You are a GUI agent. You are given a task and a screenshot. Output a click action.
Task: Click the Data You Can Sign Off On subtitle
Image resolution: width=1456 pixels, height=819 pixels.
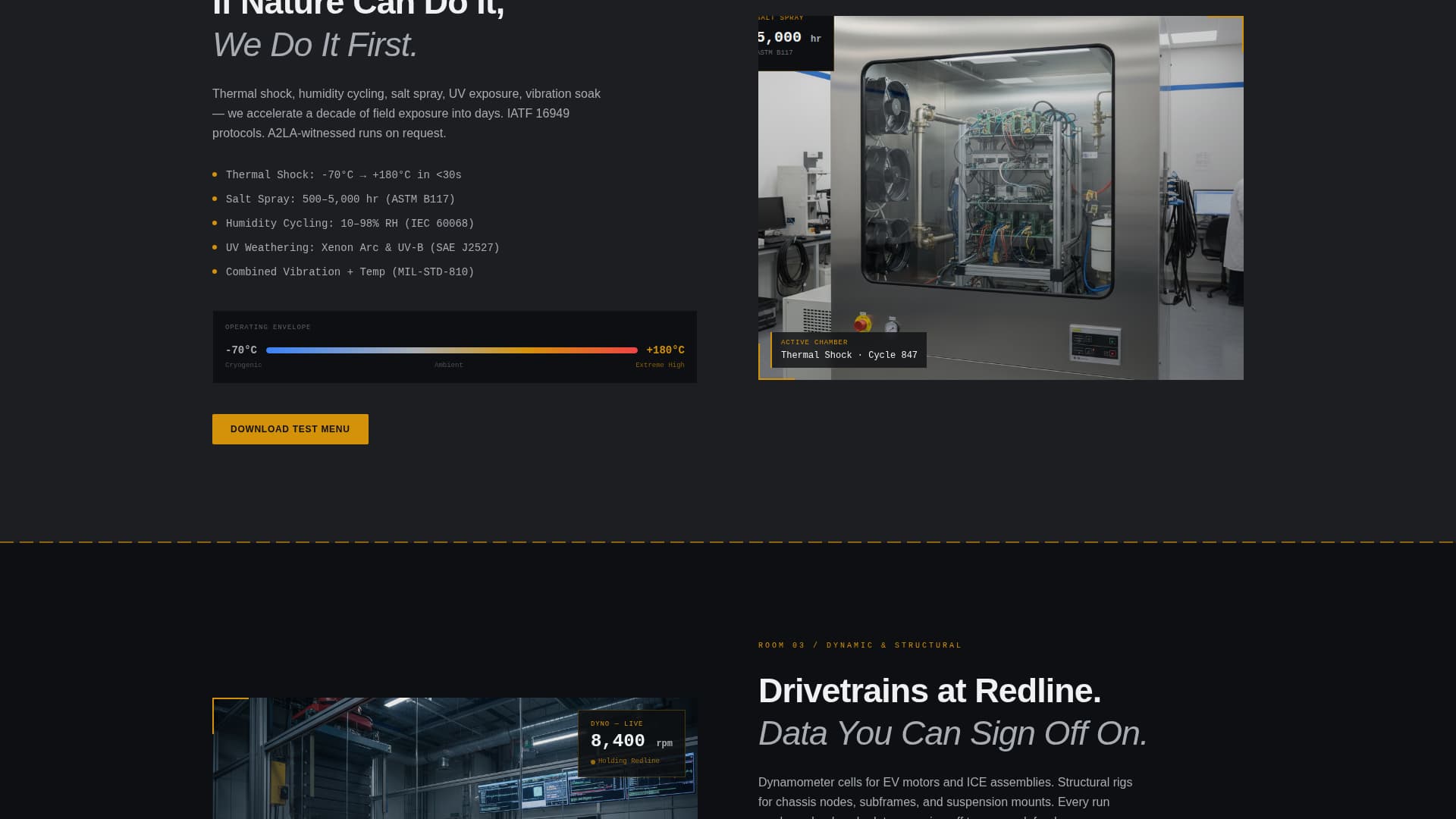point(952,733)
